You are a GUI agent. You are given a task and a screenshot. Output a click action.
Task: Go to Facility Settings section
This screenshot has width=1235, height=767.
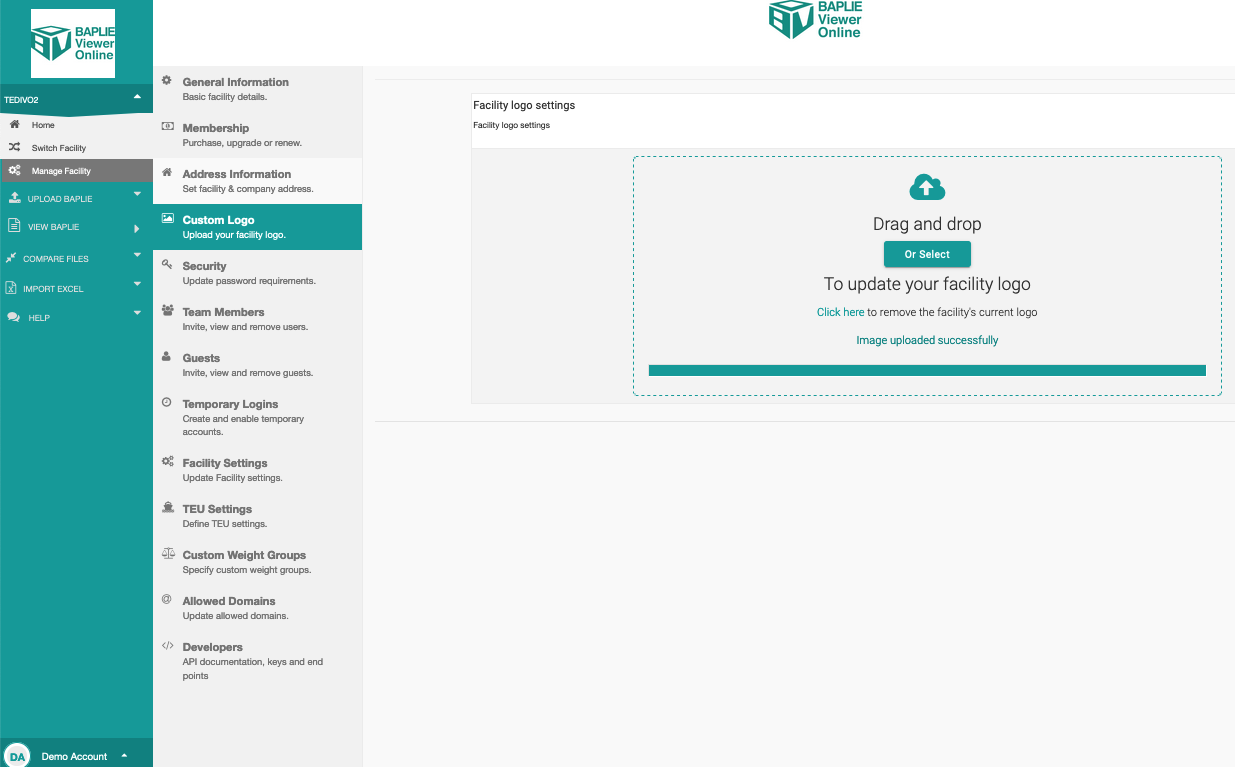coord(224,463)
